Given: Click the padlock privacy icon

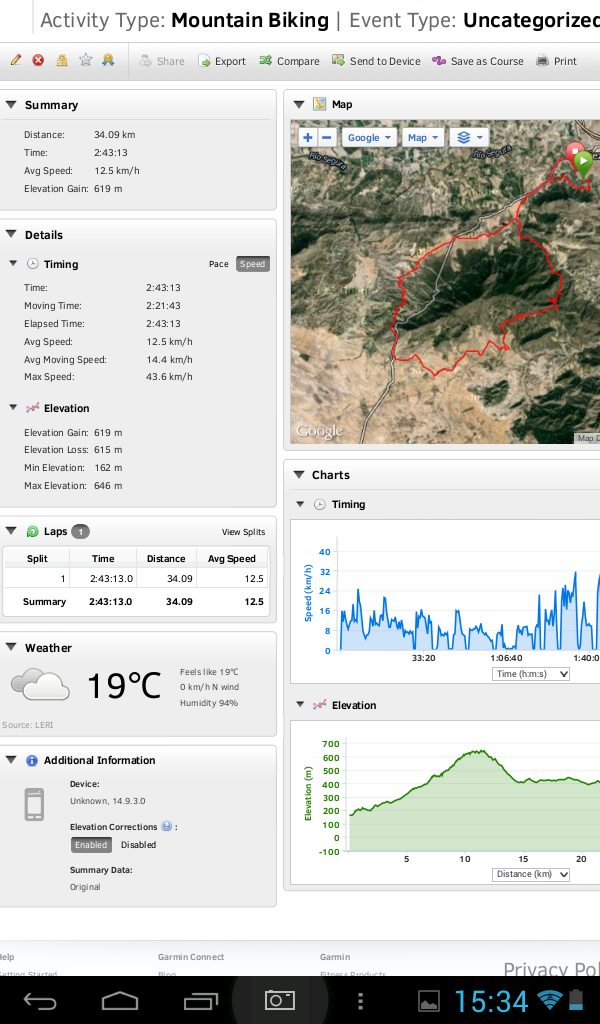Looking at the screenshot, I should pyautogui.click(x=61, y=60).
